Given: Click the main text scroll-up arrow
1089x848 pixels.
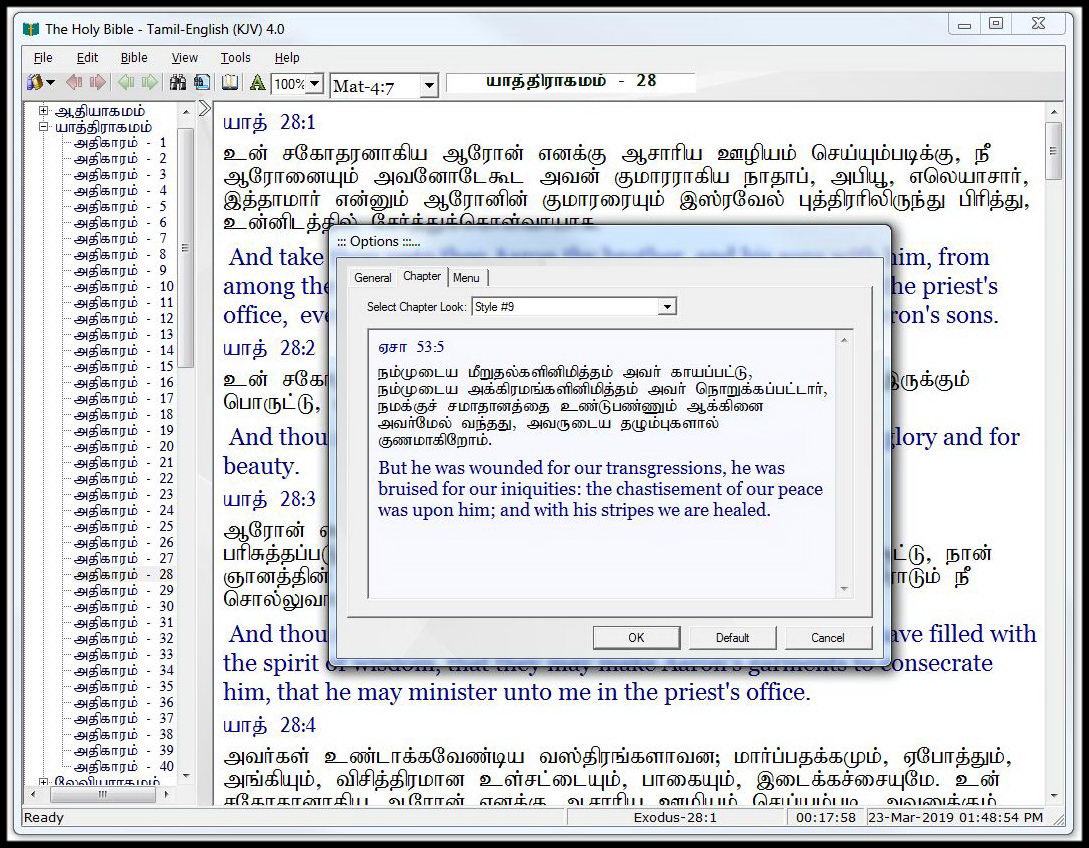Looking at the screenshot, I should click(x=1054, y=112).
